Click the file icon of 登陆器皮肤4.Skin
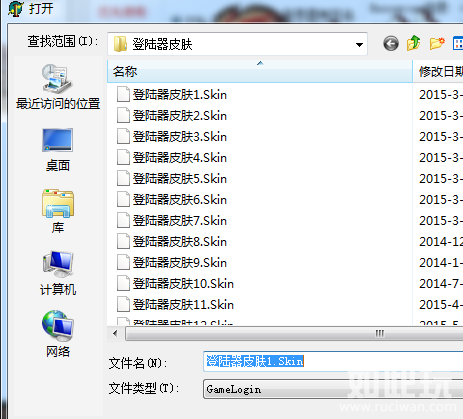The image size is (463, 419). click(x=123, y=157)
